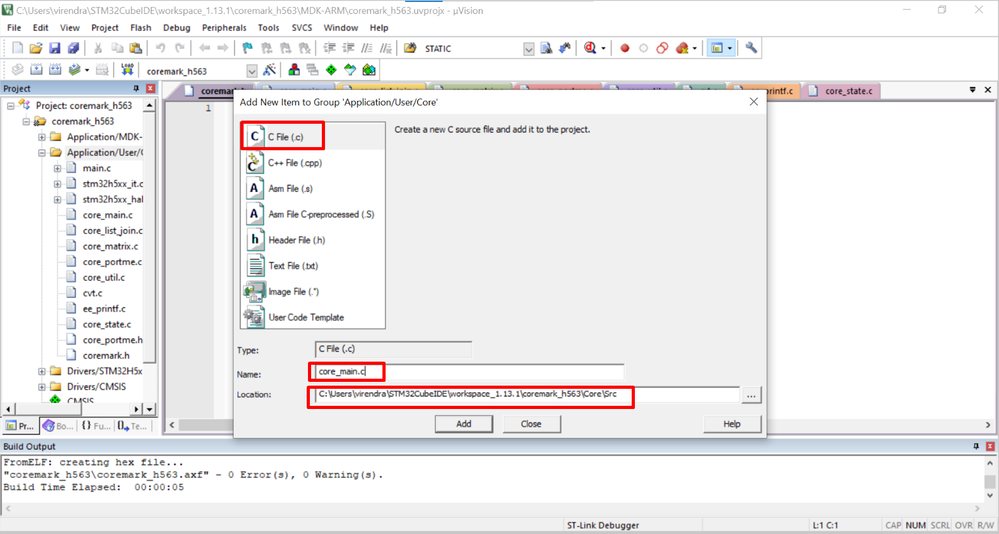Screen dimensions: 999x534
Task: Insert a breakpoint with red dot icon
Action: click(625, 48)
